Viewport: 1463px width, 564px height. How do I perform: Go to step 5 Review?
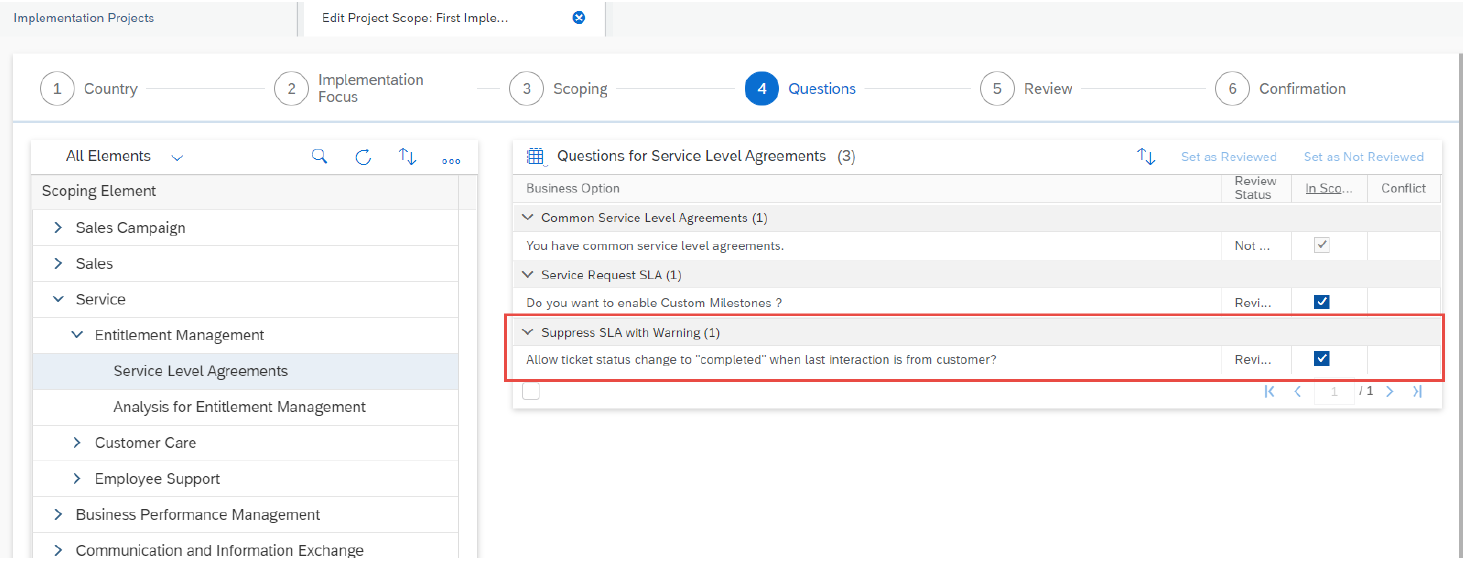1026,89
